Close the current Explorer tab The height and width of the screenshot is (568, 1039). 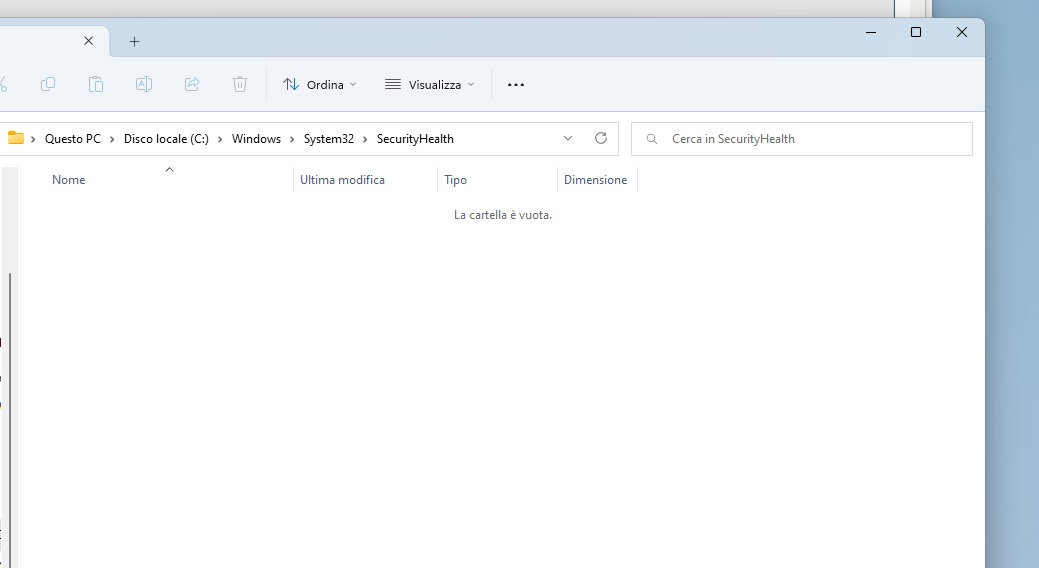pos(89,40)
